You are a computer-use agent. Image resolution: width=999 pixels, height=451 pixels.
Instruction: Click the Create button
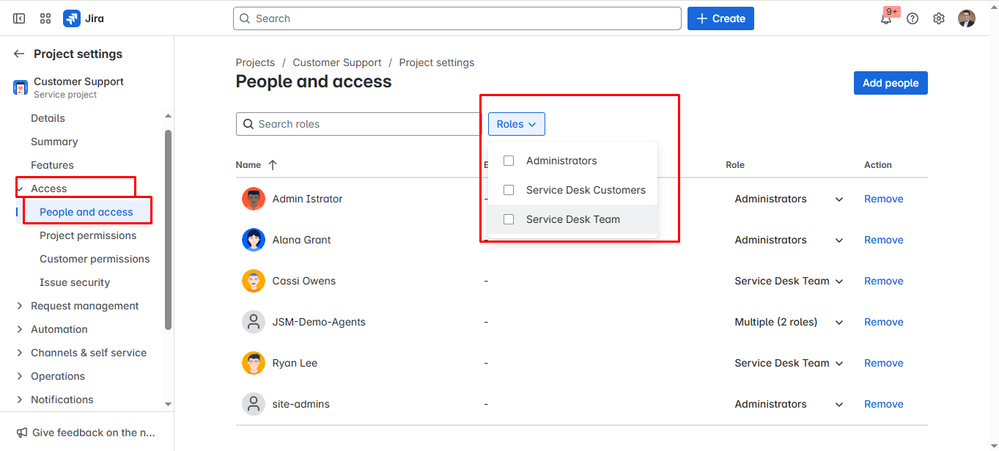(721, 18)
